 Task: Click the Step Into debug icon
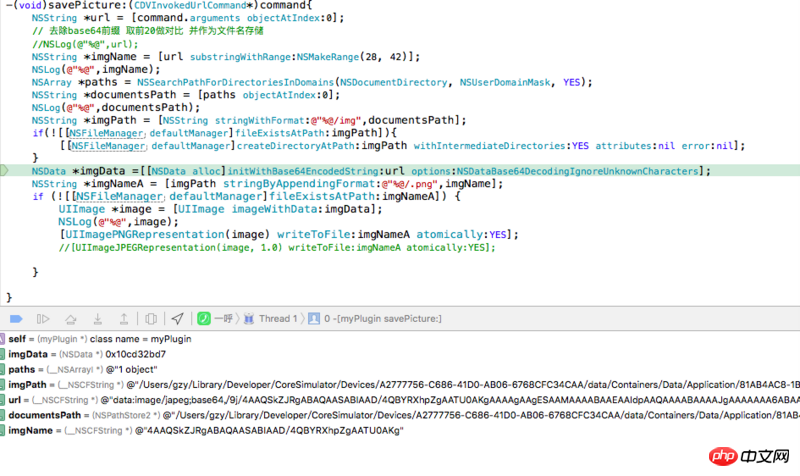point(96,318)
